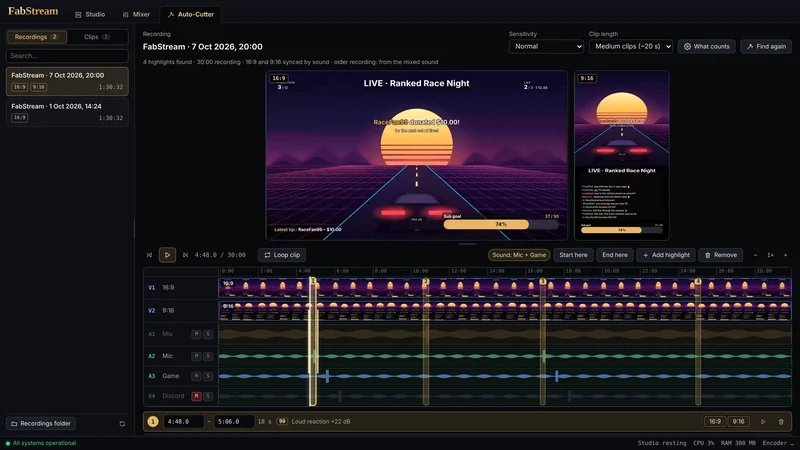This screenshot has height=450, width=800.
Task: Click the FabStream logo
Action: coord(33,11)
